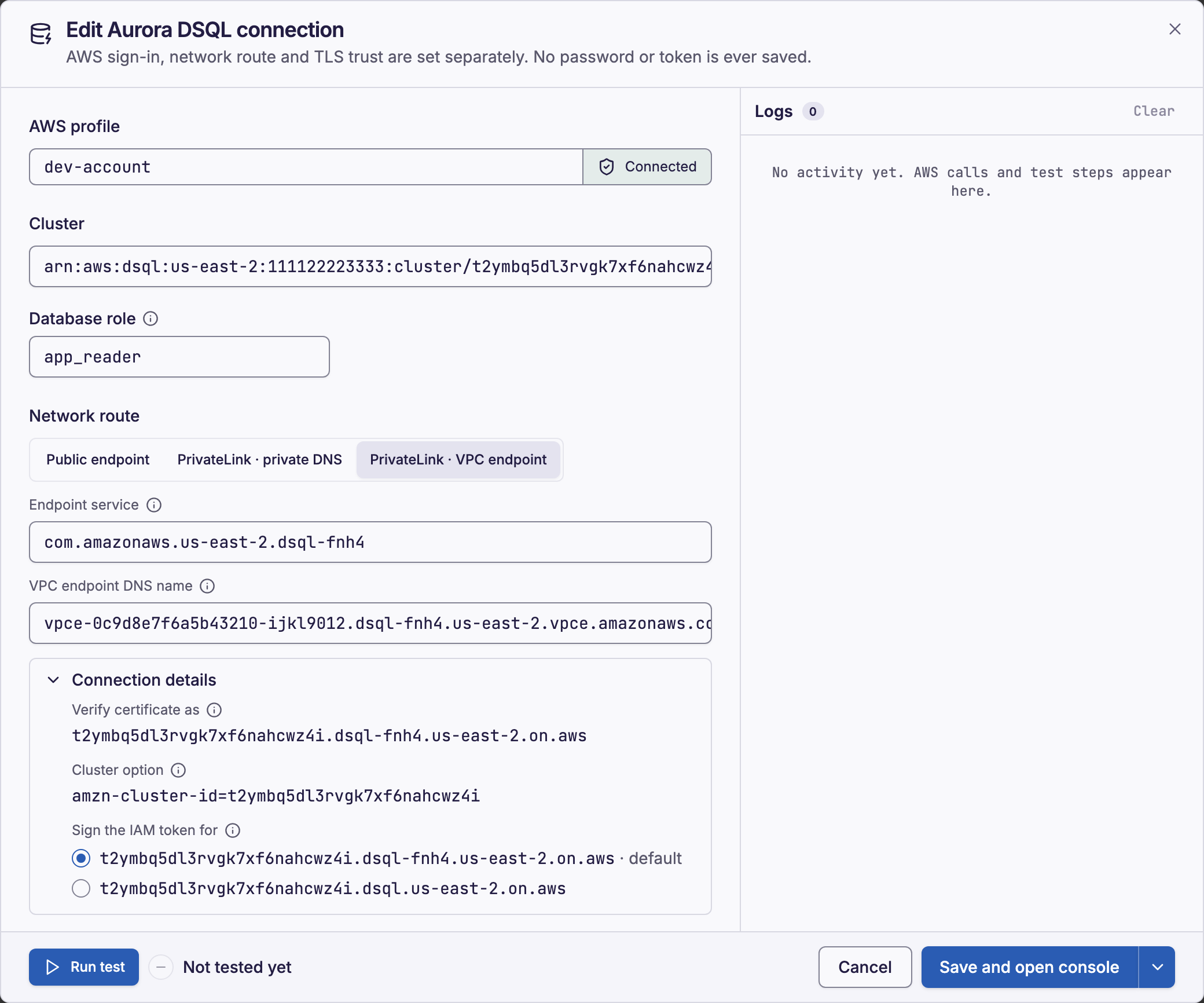The width and height of the screenshot is (1204, 1003).
Task: Click the Verify certificate as info icon
Action: [214, 710]
